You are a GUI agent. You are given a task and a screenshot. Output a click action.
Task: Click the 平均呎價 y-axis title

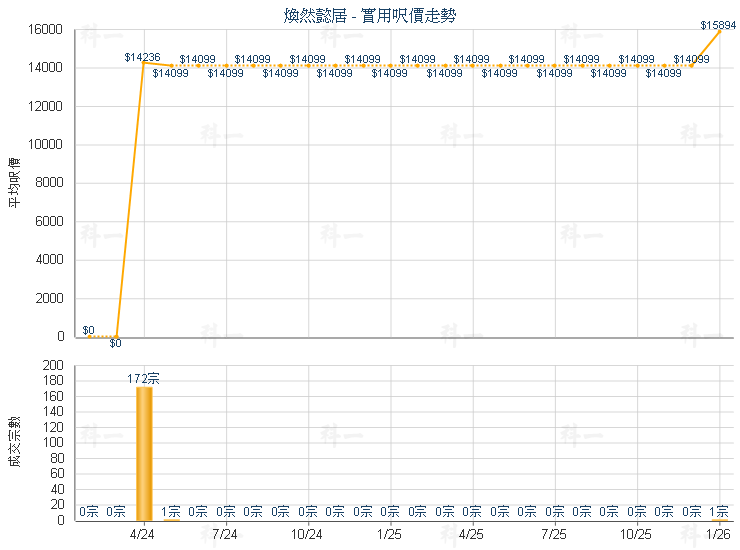14,183
